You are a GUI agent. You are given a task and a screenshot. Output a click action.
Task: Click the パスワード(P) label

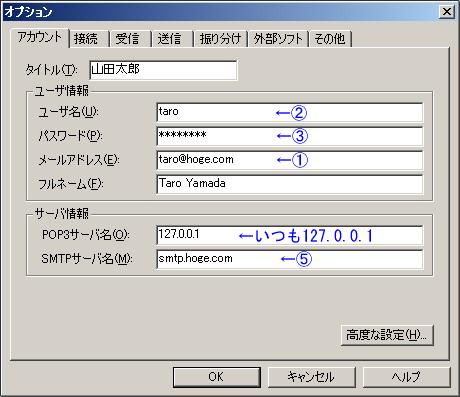point(70,136)
